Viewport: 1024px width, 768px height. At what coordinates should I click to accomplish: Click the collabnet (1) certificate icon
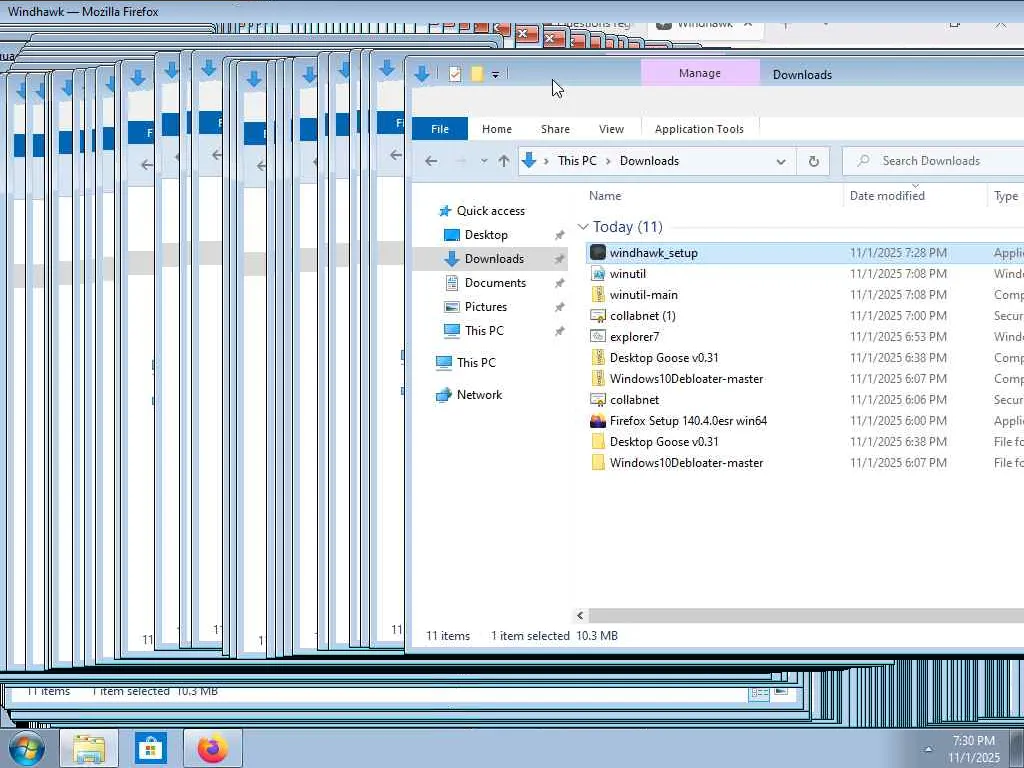(598, 315)
